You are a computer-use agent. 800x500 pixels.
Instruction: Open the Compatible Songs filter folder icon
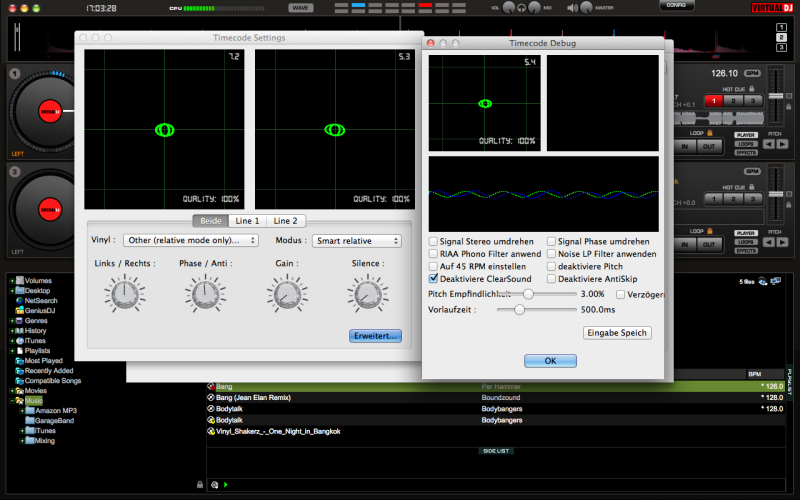tap(20, 381)
